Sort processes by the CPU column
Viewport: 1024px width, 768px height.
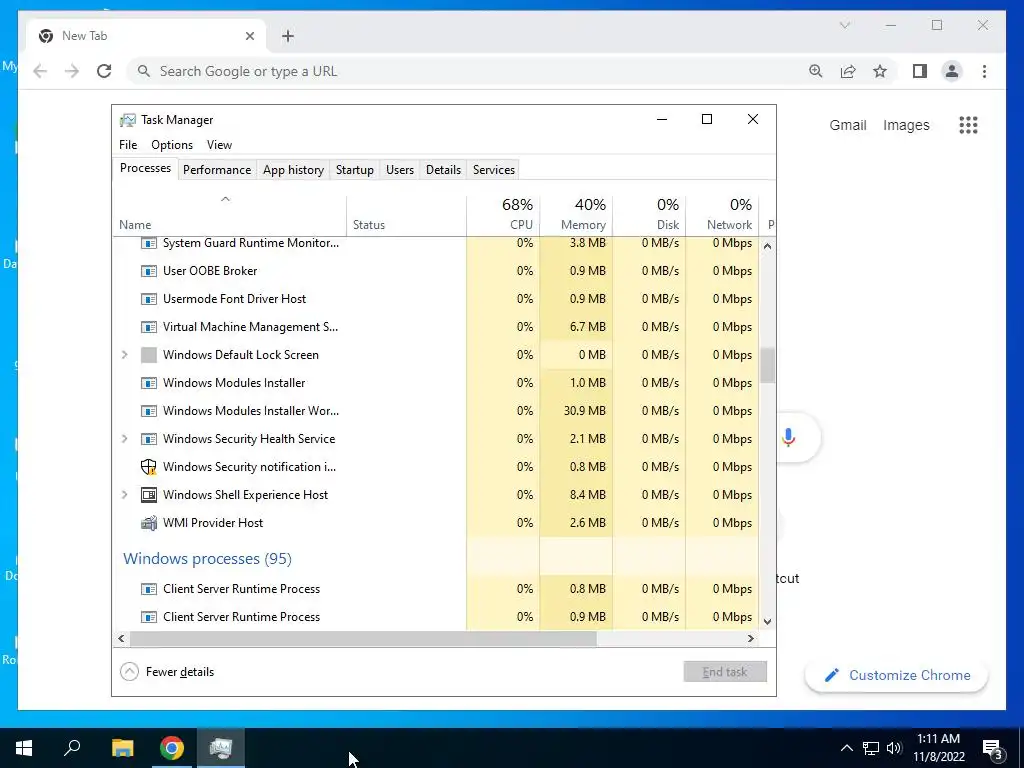click(x=504, y=214)
